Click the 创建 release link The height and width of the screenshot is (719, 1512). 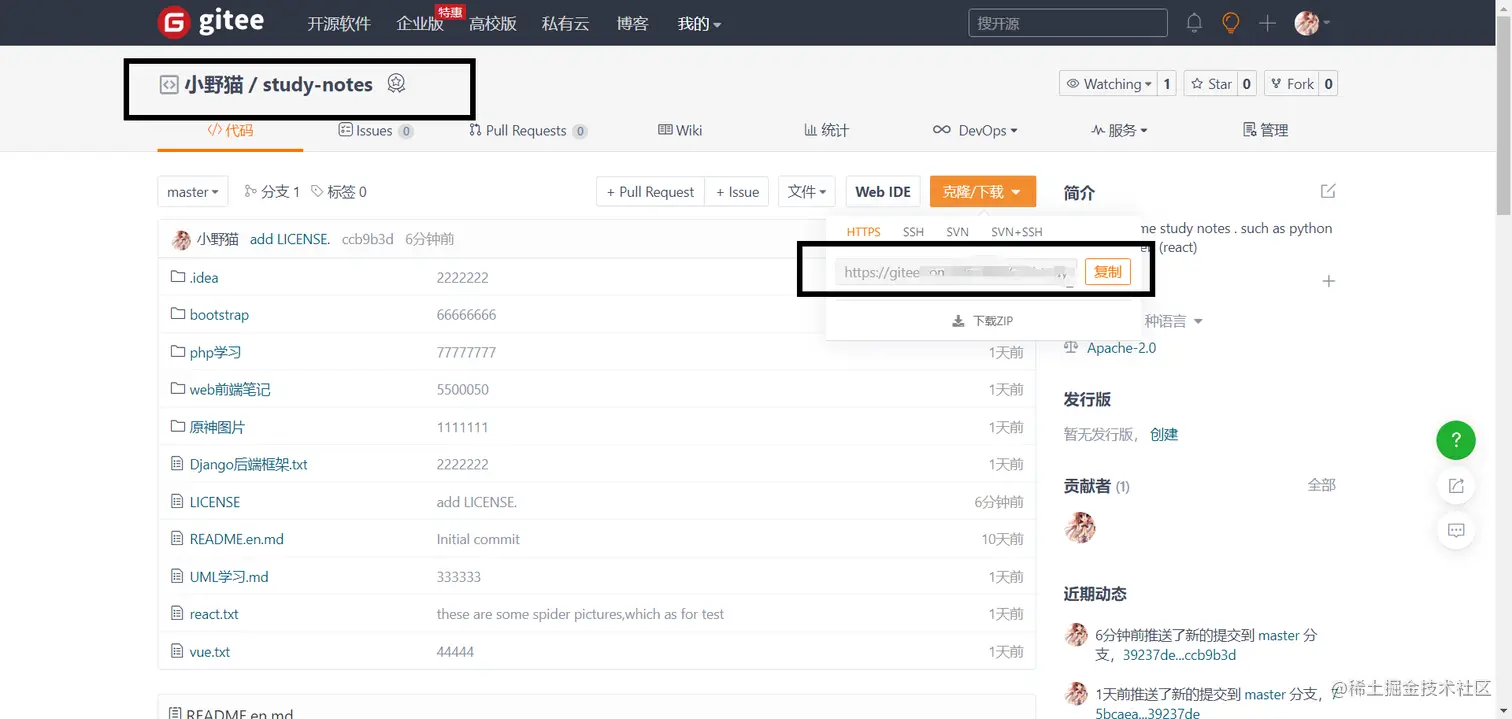pos(1164,434)
